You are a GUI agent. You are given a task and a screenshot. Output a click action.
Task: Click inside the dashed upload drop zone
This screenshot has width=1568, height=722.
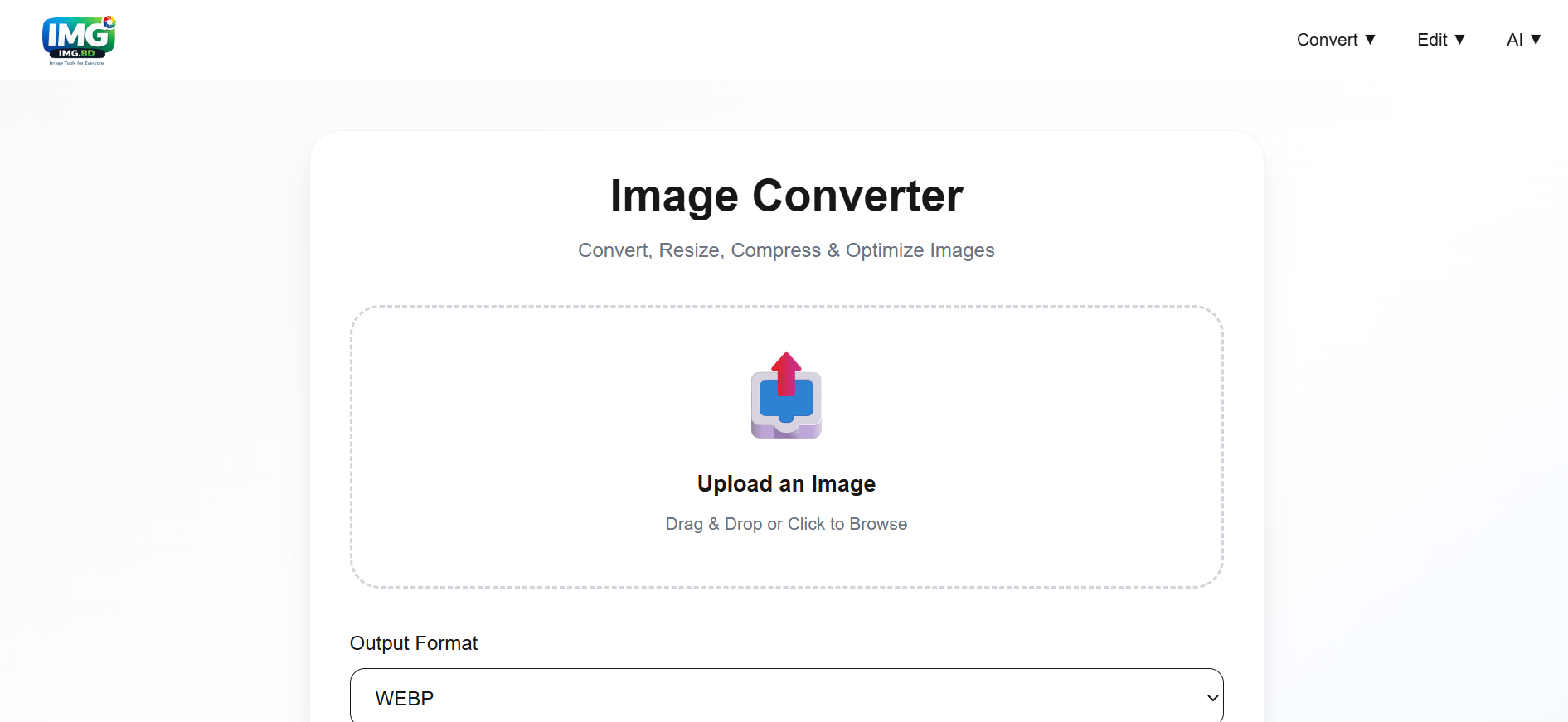tap(786, 447)
